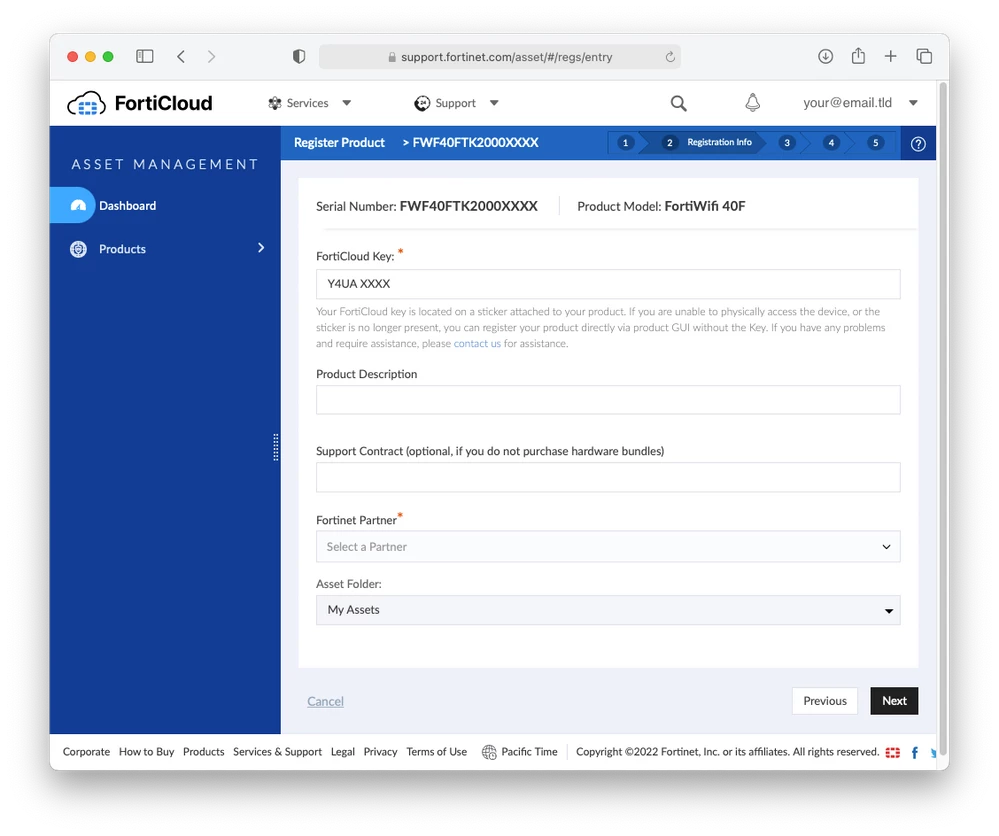Screen dimensions: 999x836
Task: Go to wizard step 3
Action: (787, 143)
